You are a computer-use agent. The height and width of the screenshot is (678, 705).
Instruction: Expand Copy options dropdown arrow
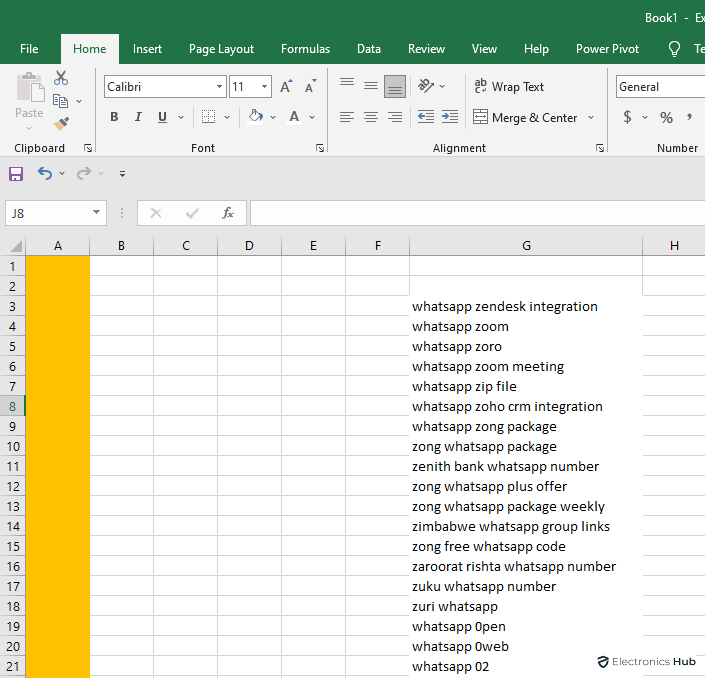click(x=79, y=101)
